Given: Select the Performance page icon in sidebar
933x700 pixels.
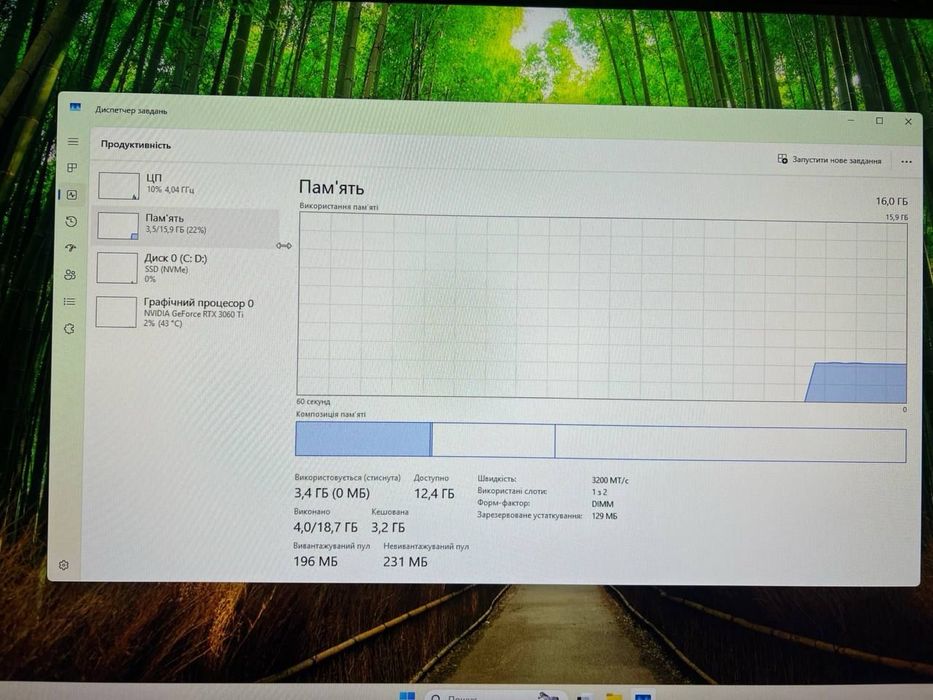Looking at the screenshot, I should click(x=72, y=195).
